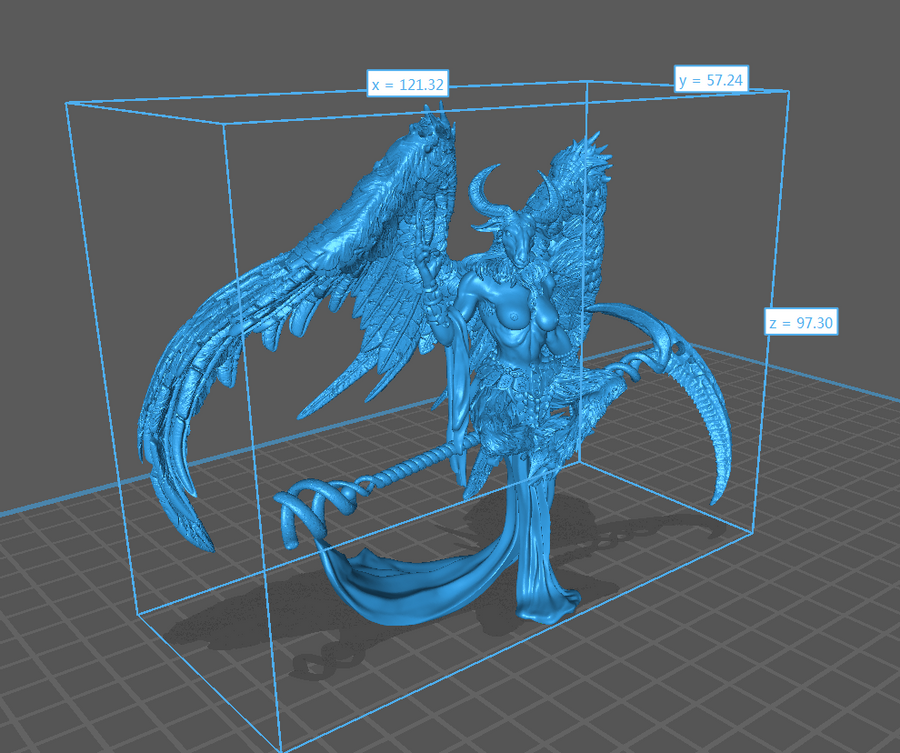900x753 pixels.
Task: Click the figure's torso
Action: [x=505, y=330]
